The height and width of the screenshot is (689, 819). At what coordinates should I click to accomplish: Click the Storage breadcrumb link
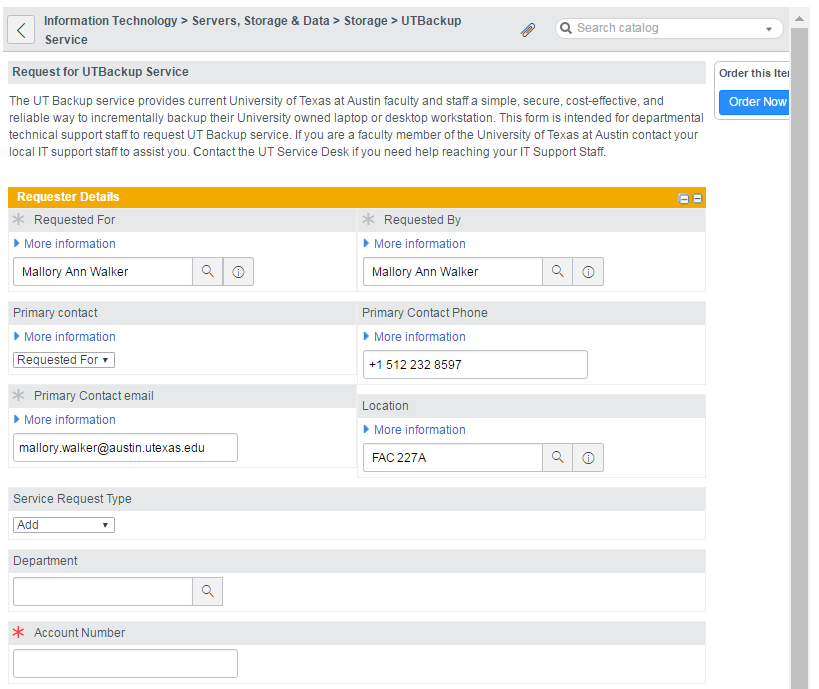(x=366, y=21)
